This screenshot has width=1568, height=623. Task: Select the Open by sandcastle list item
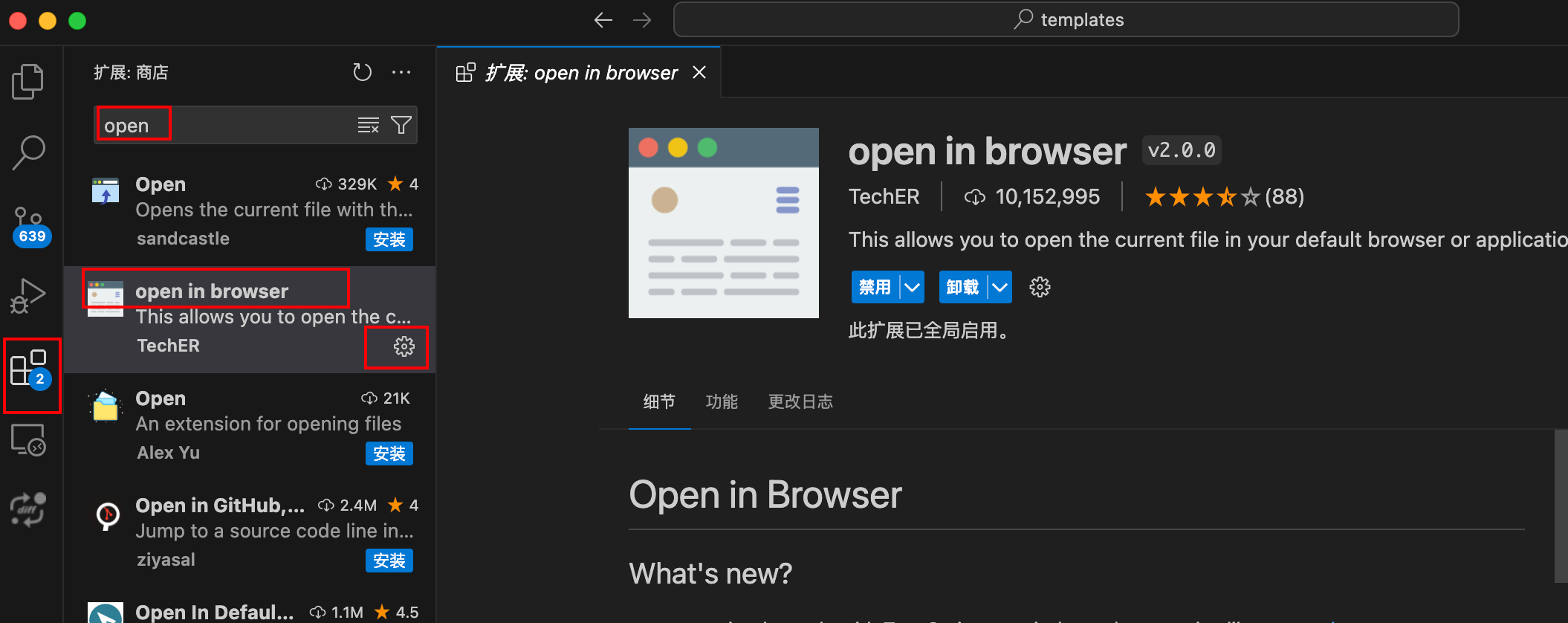250,212
